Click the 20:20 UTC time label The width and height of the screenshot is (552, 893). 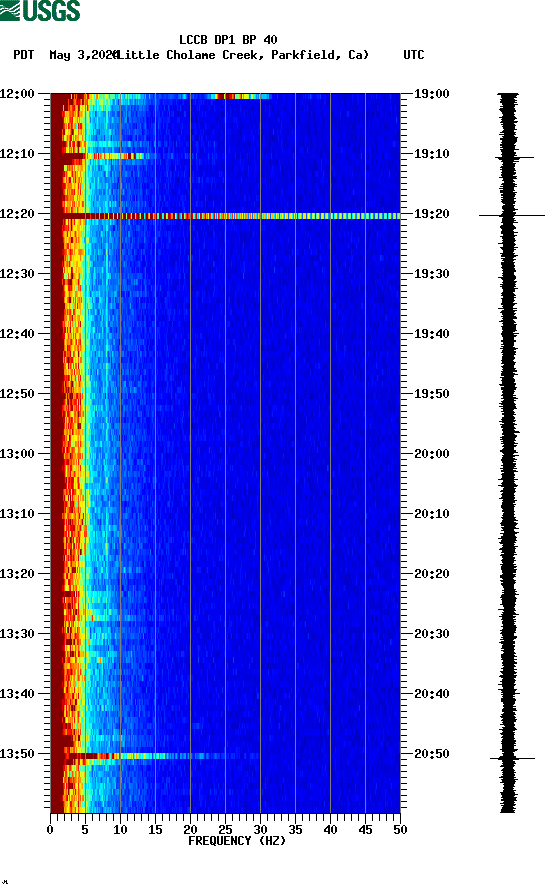point(432,574)
